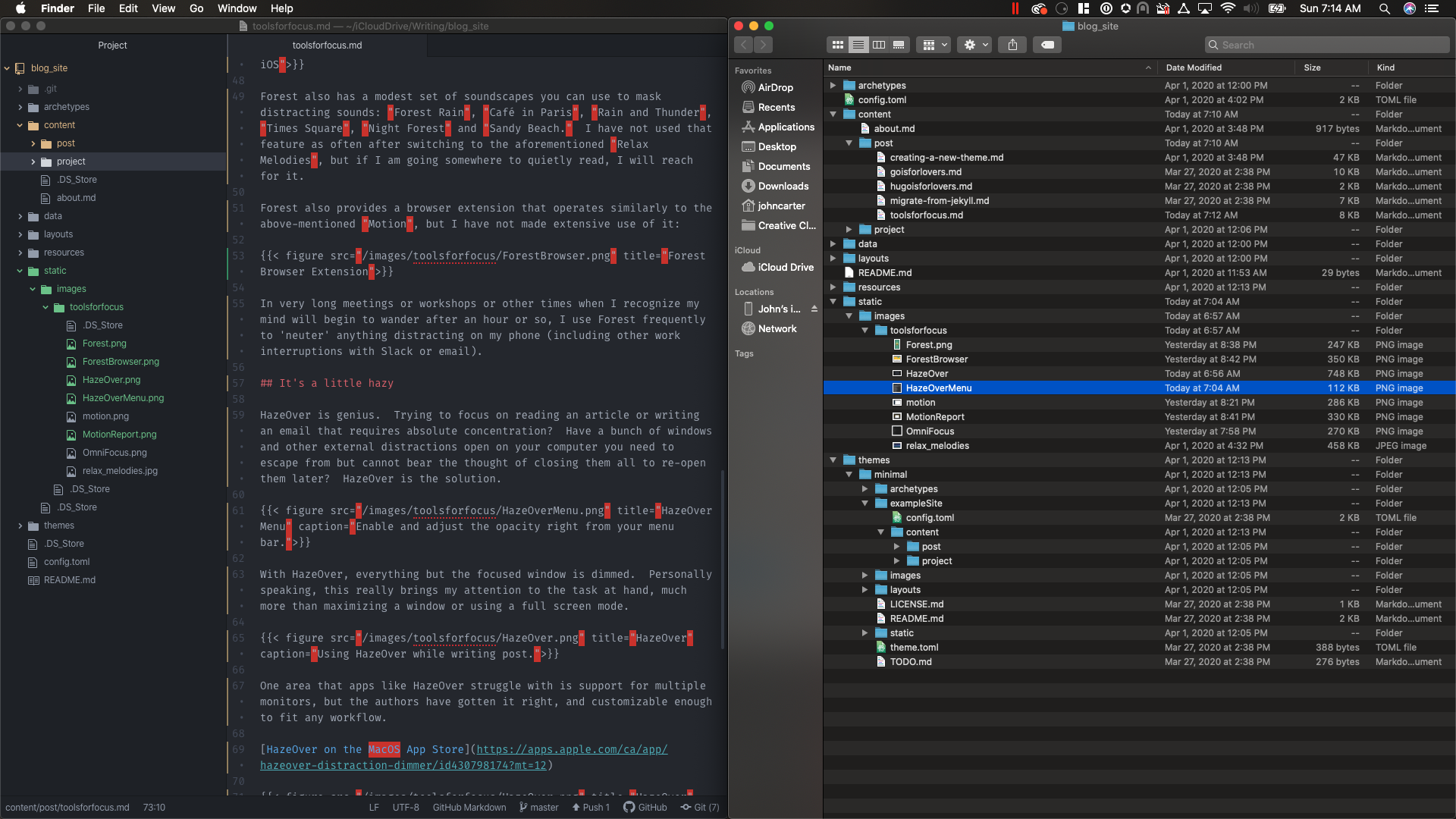Image resolution: width=1456 pixels, height=819 pixels.
Task: Open the Window menu in menu bar
Action: [x=237, y=8]
